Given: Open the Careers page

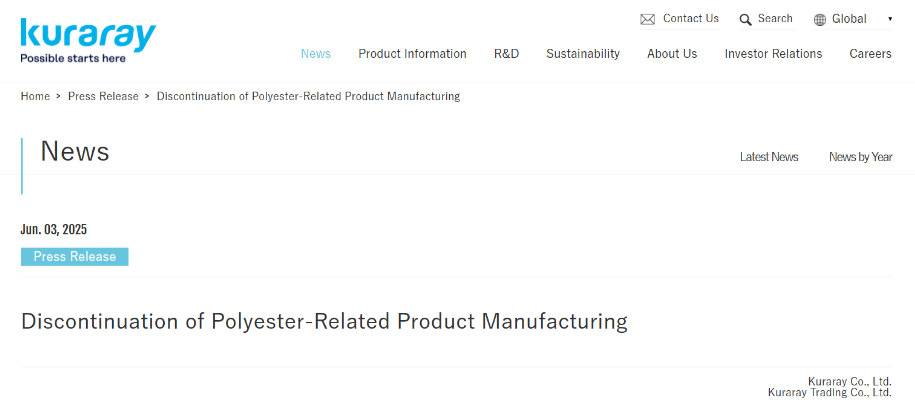Looking at the screenshot, I should coord(870,54).
